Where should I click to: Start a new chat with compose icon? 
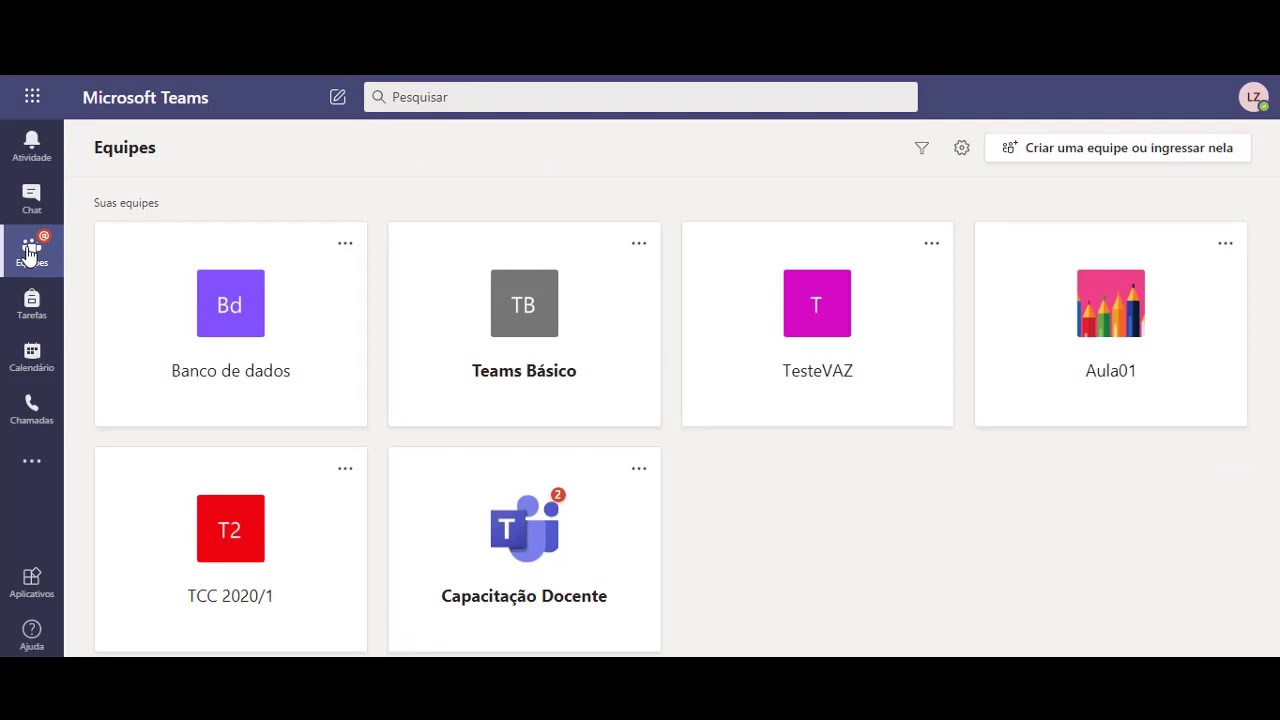click(338, 97)
